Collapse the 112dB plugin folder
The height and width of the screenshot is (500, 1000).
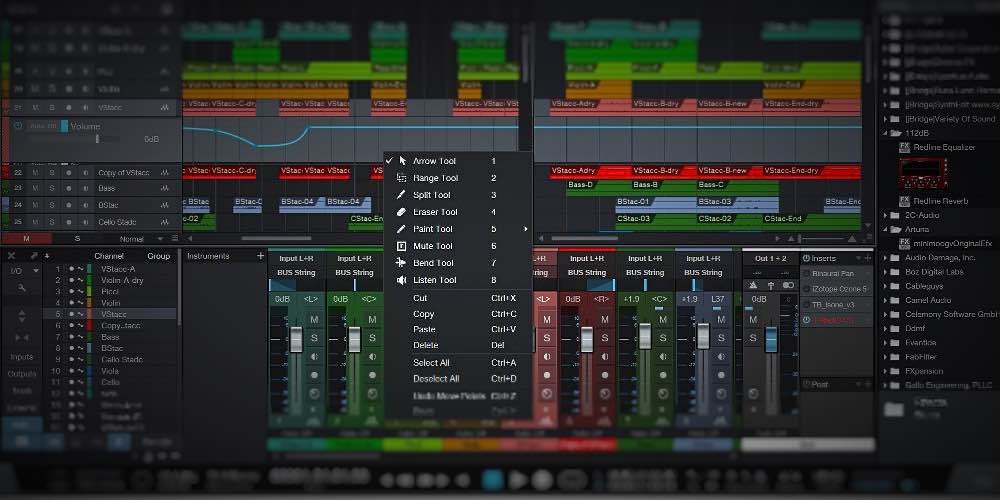coord(886,132)
